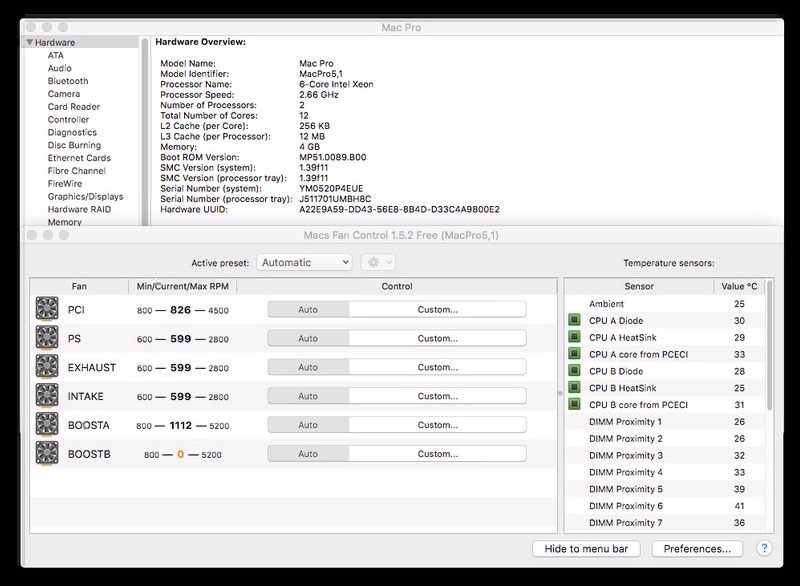Select Ethernet Cards in the sidebar
Image resolution: width=800 pixels, height=586 pixels.
pos(79,158)
